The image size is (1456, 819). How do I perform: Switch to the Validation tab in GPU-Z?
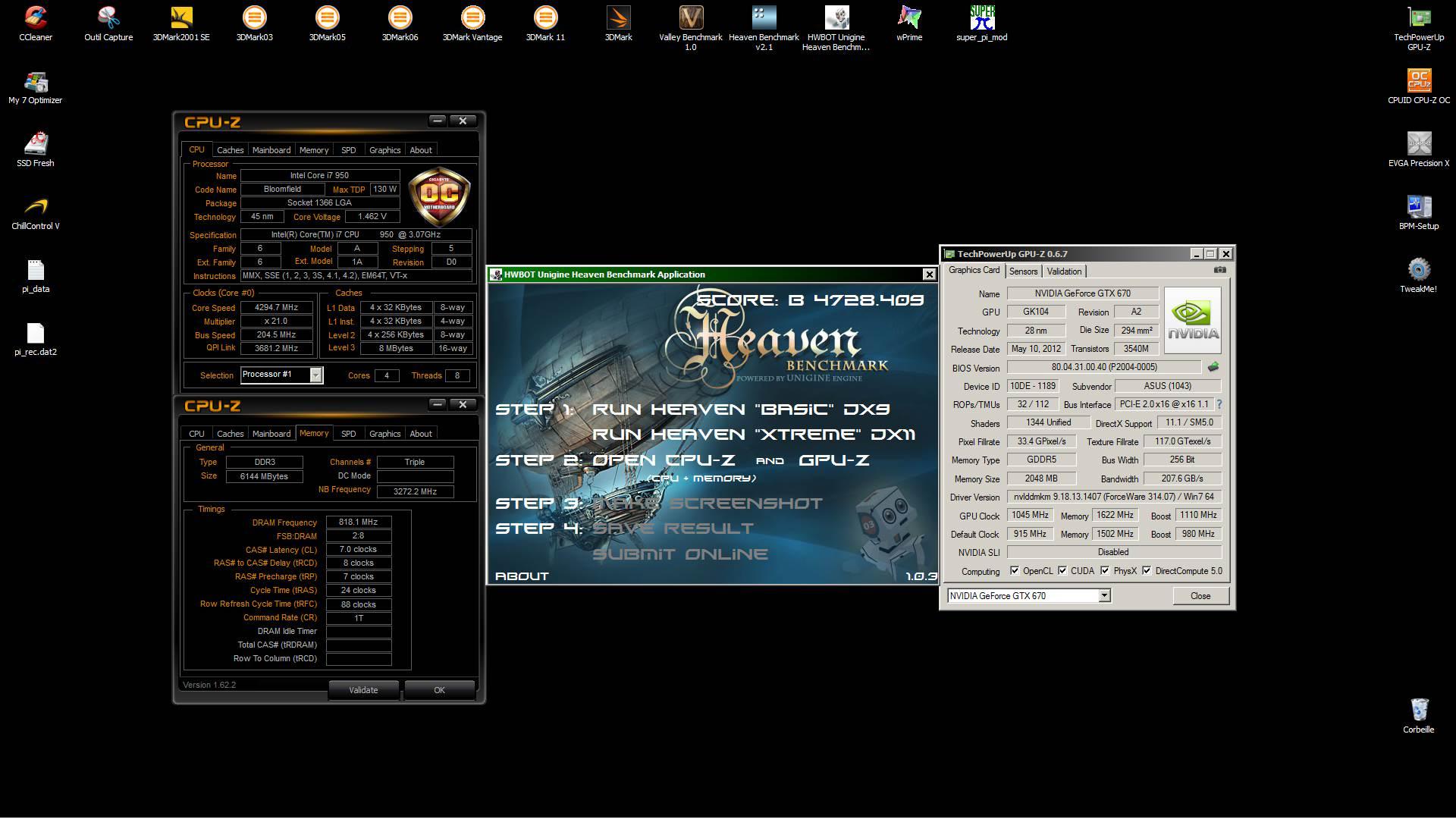tap(1064, 271)
